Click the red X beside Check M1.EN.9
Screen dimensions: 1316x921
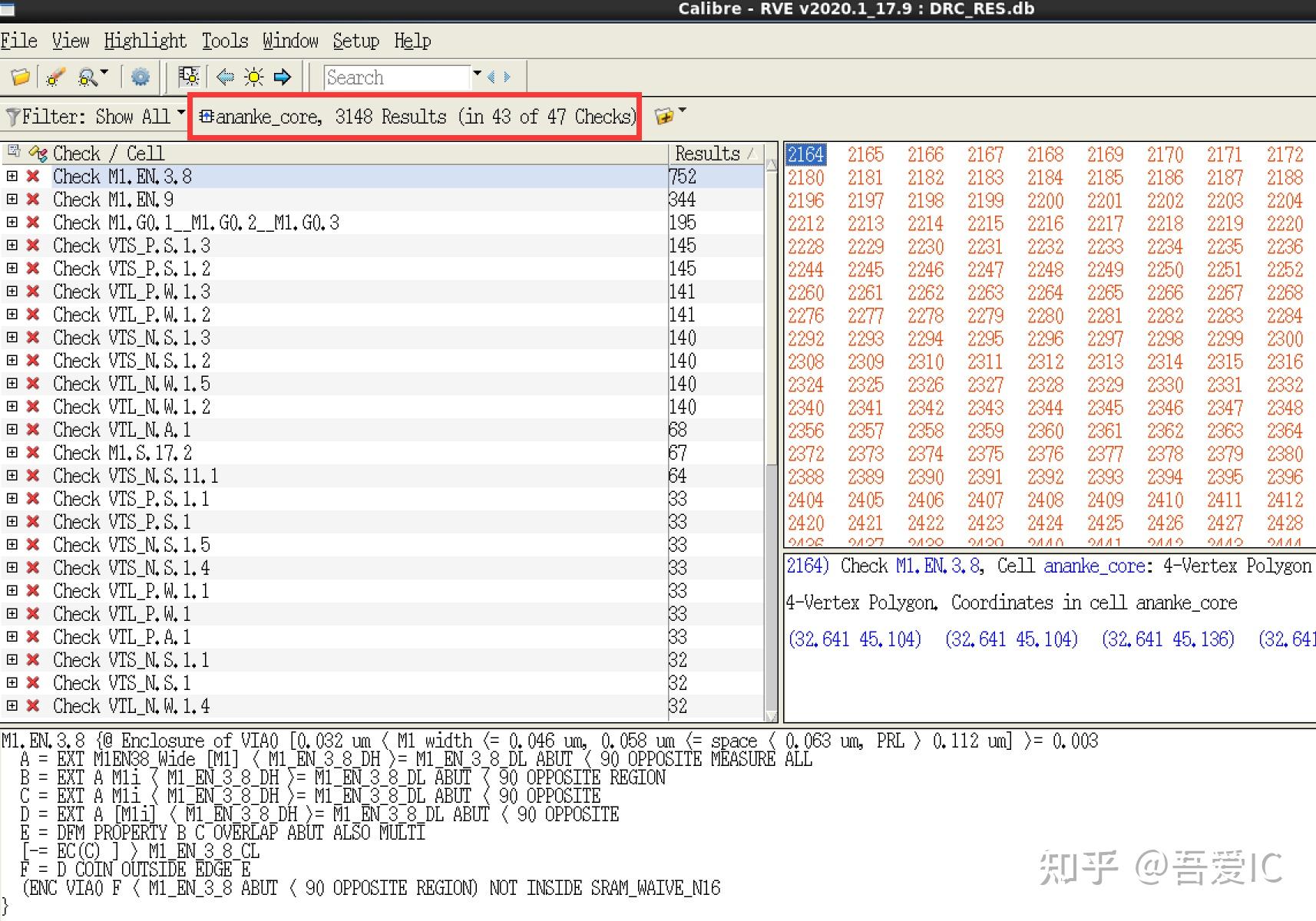pos(33,200)
